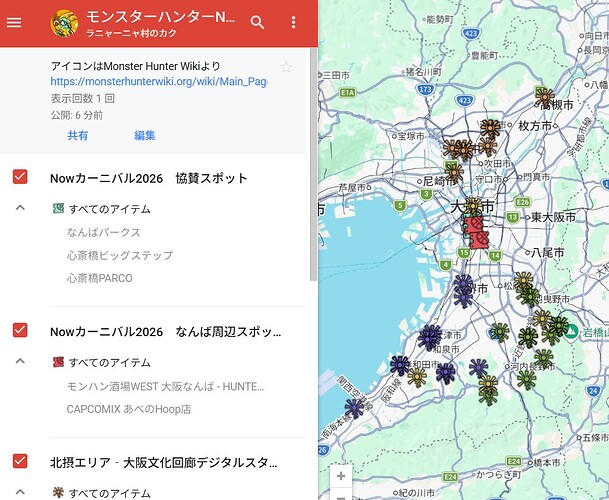609x500 pixels.
Task: Collapse the なんば周辺スポット item list
Action: tap(20, 361)
